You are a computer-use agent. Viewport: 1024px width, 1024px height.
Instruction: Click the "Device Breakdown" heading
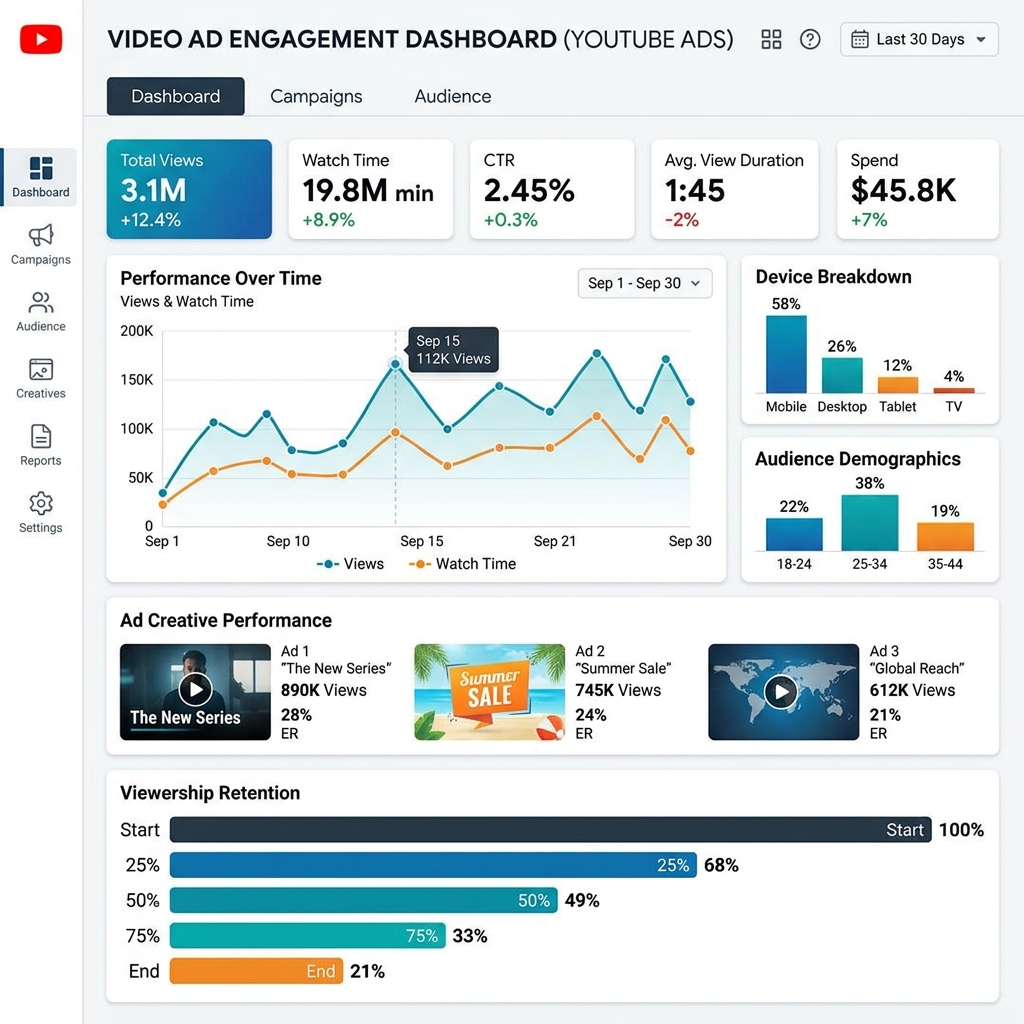coord(833,277)
